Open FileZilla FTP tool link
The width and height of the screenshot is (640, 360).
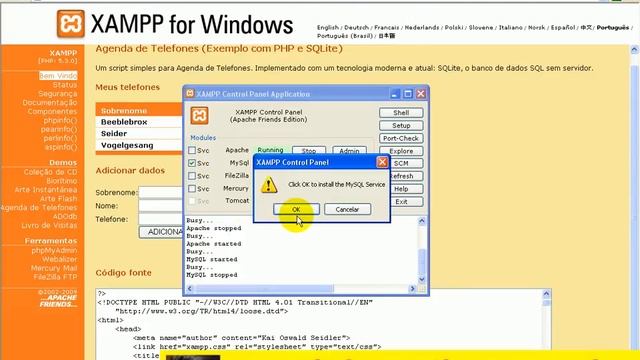(55, 277)
